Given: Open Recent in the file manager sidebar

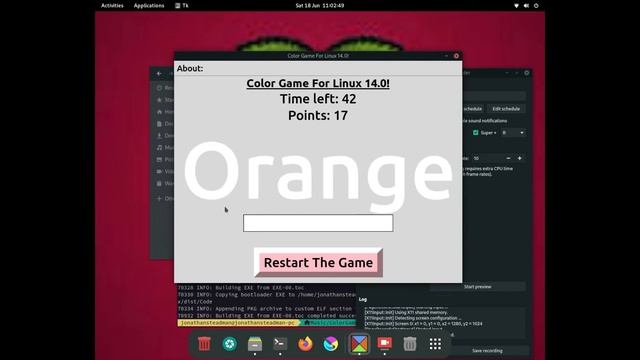Looking at the screenshot, I should (x=165, y=88).
